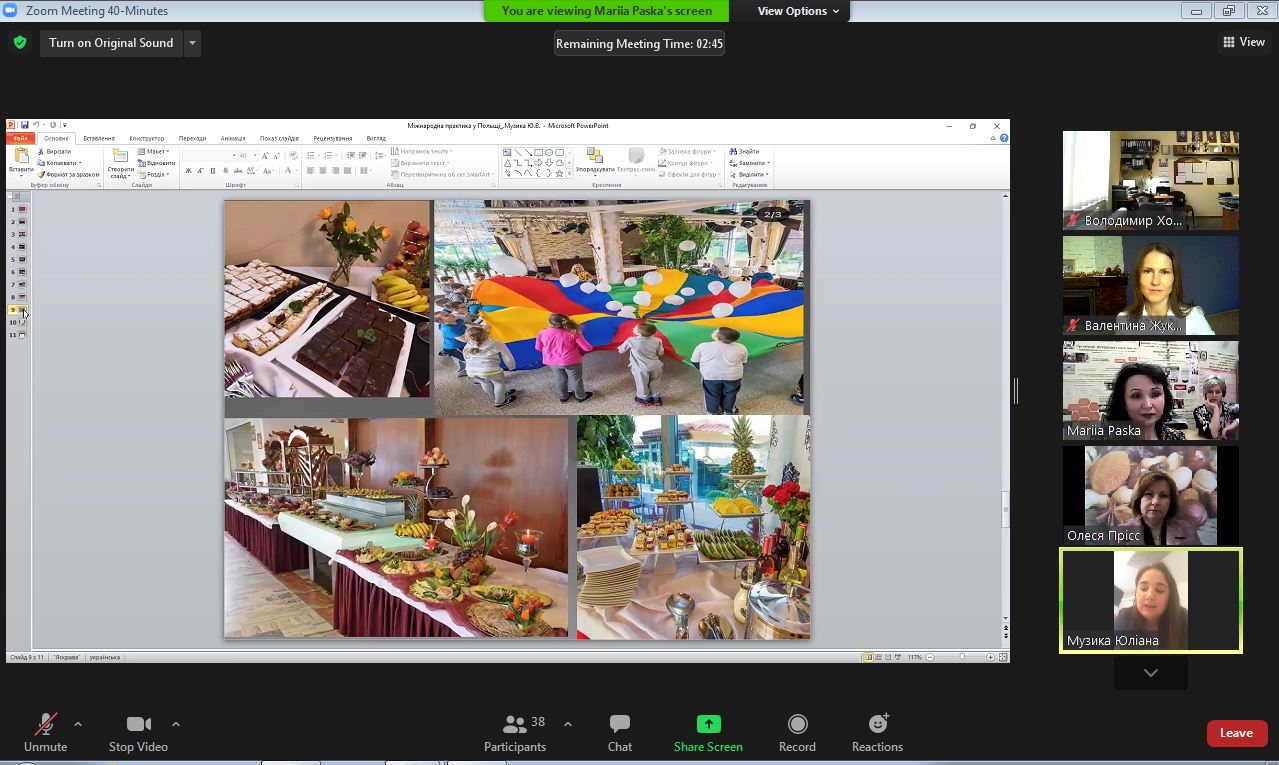This screenshot has width=1279, height=765.
Task: Open the Chat panel
Action: (619, 724)
